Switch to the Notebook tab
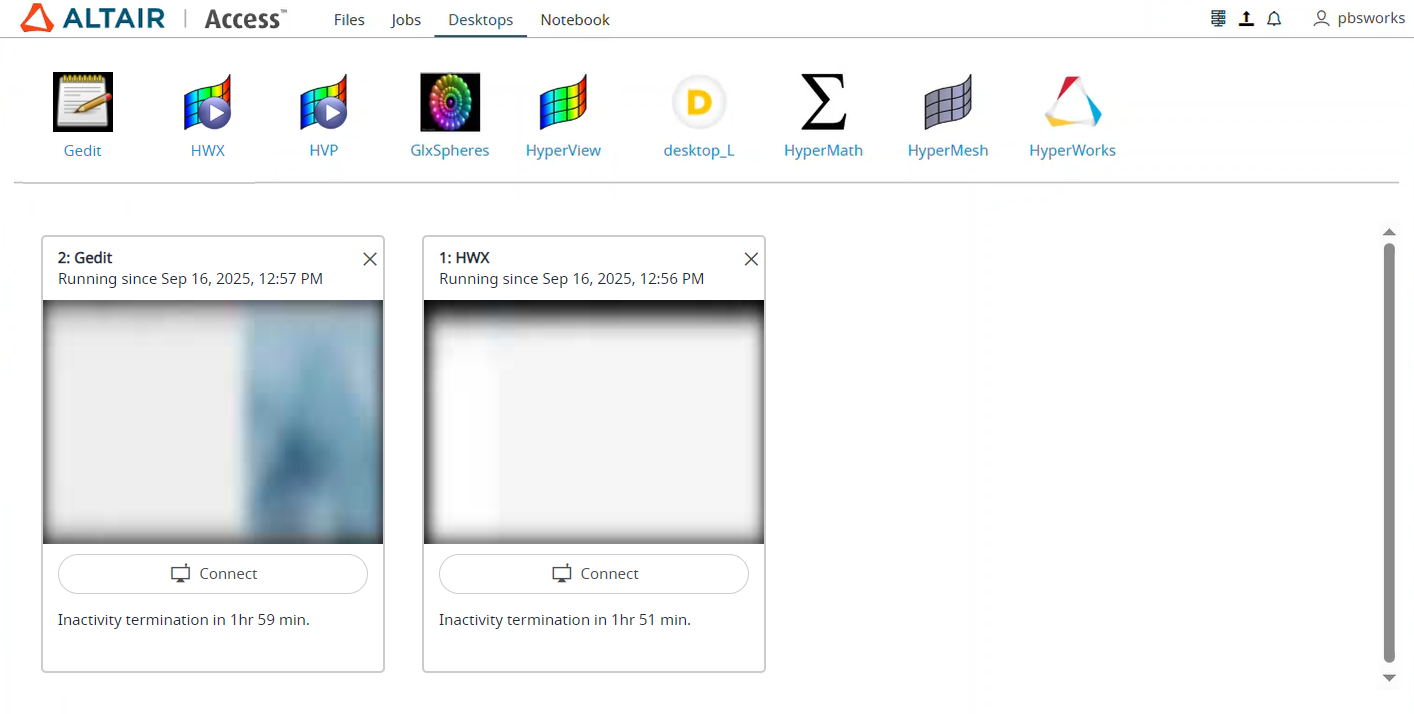Image resolution: width=1414 pixels, height=714 pixels. pos(575,19)
